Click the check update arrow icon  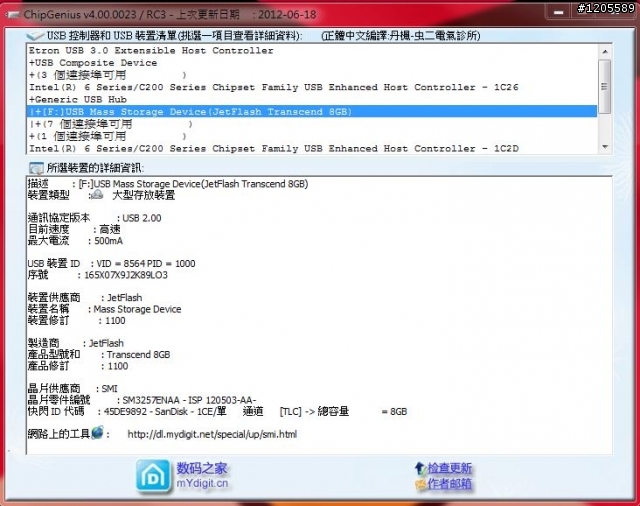point(420,468)
